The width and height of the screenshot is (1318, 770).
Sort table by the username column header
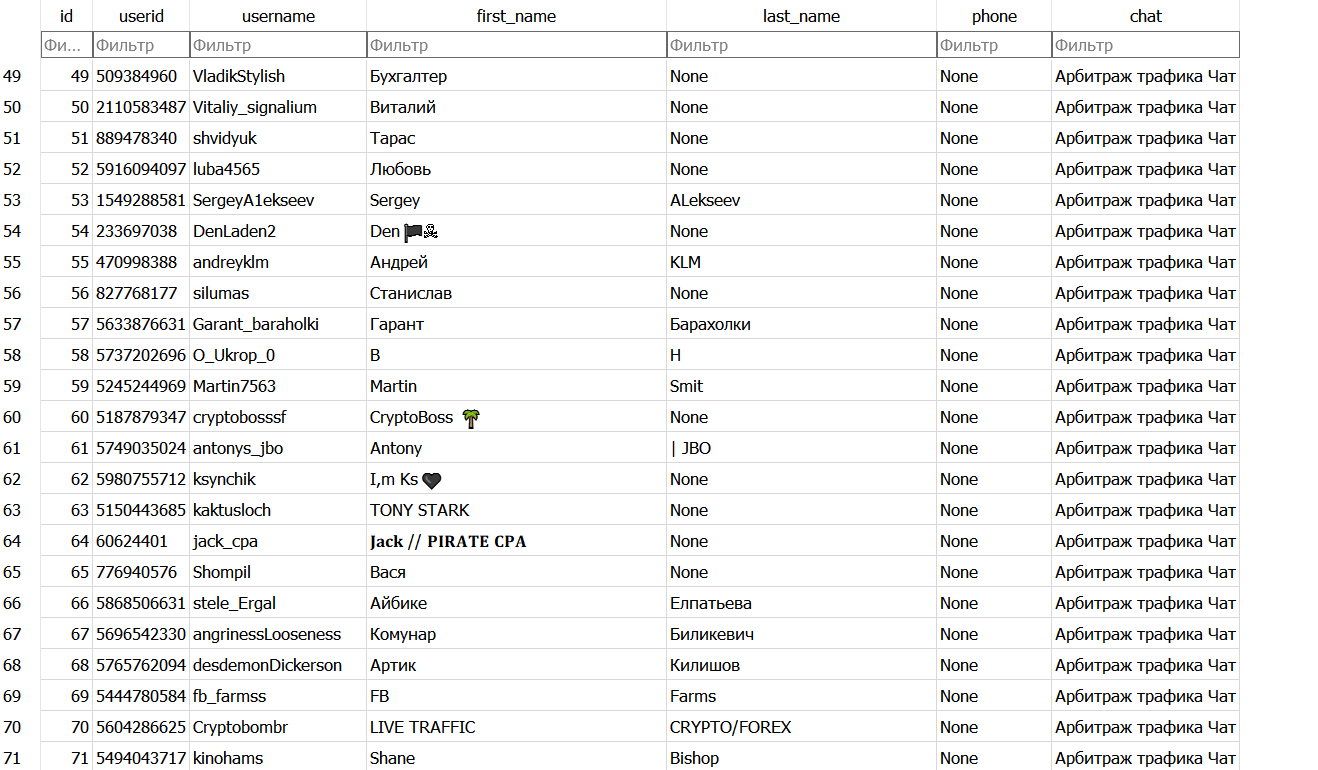(x=278, y=16)
